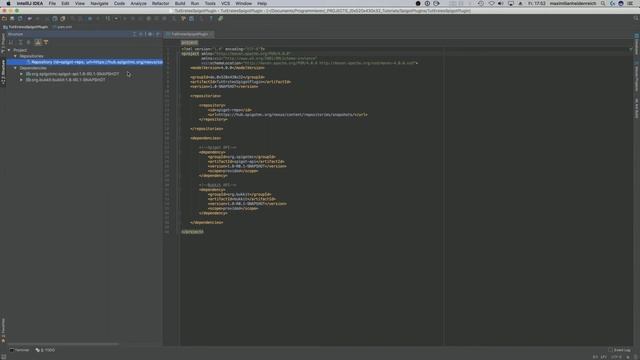The width and height of the screenshot is (640, 360).
Task: Open the VCS menu
Action: click(225, 3)
